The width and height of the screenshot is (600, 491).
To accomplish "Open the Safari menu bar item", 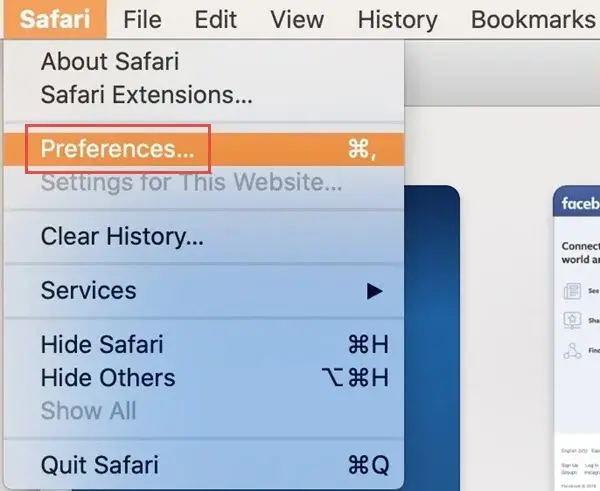I will pyautogui.click(x=55, y=19).
